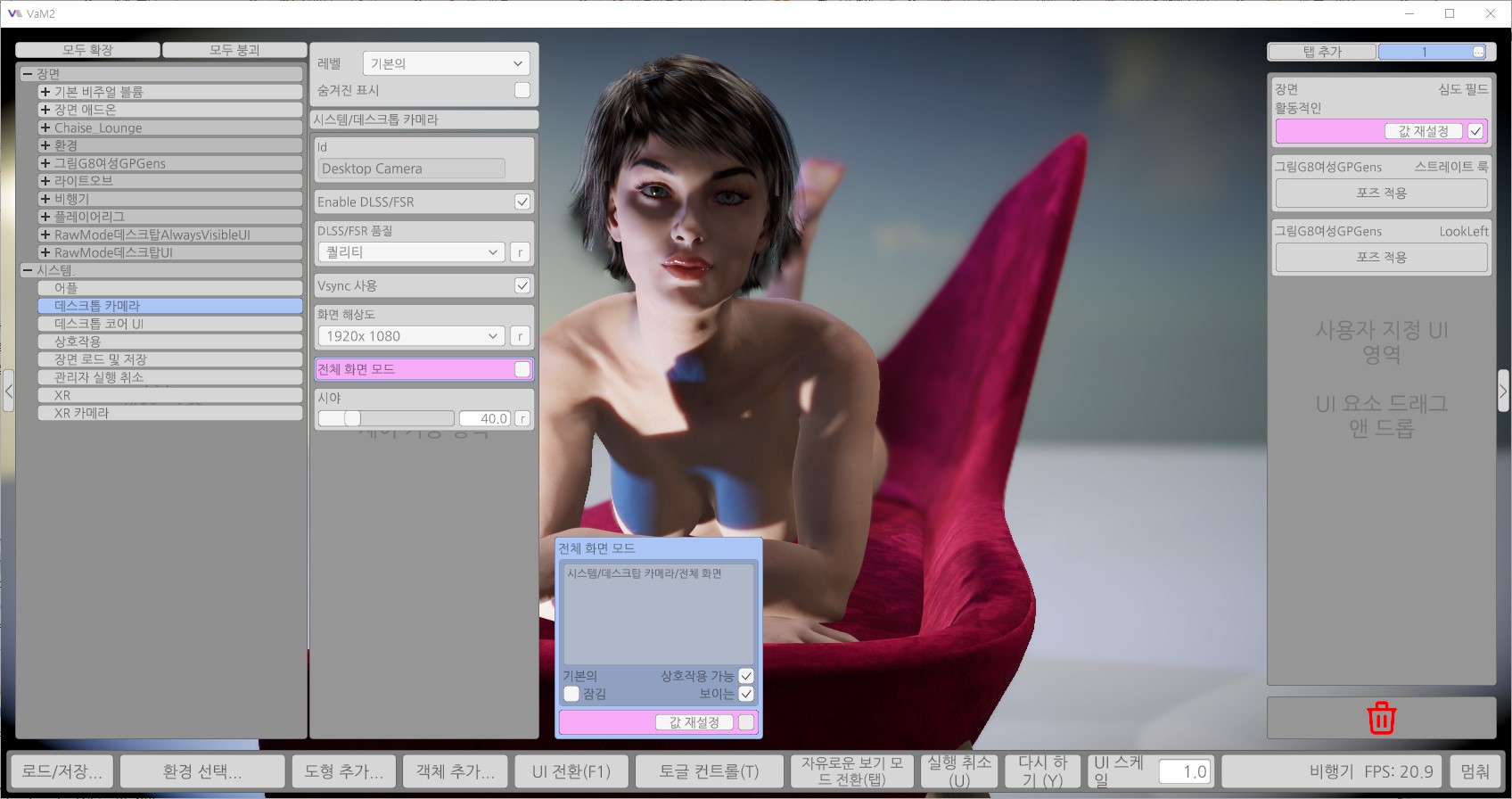Click the red trash can icon
Screen dimensions: 1512x799
[1381, 718]
